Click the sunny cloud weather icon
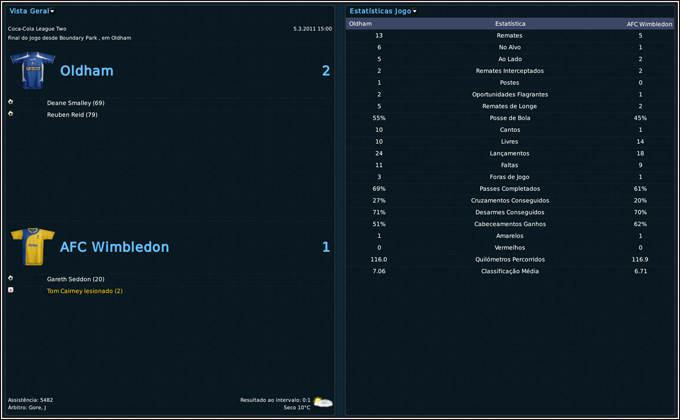The image size is (680, 420). pos(323,402)
